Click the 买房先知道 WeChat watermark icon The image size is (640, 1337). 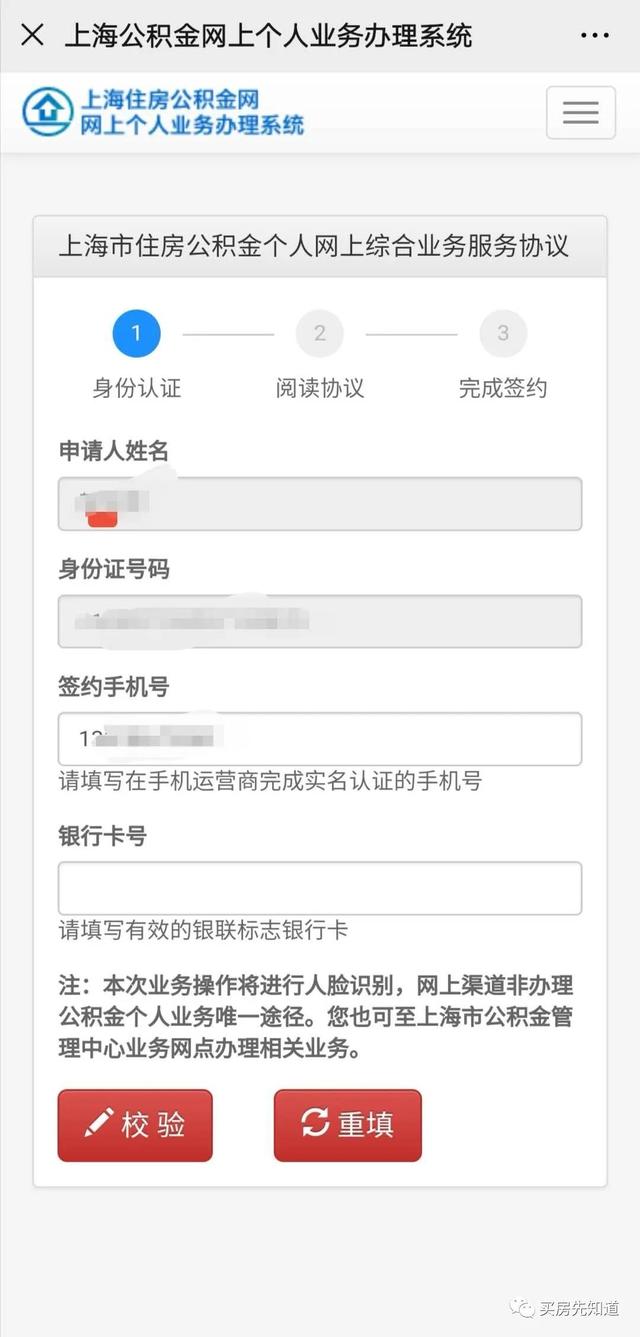tap(522, 1308)
